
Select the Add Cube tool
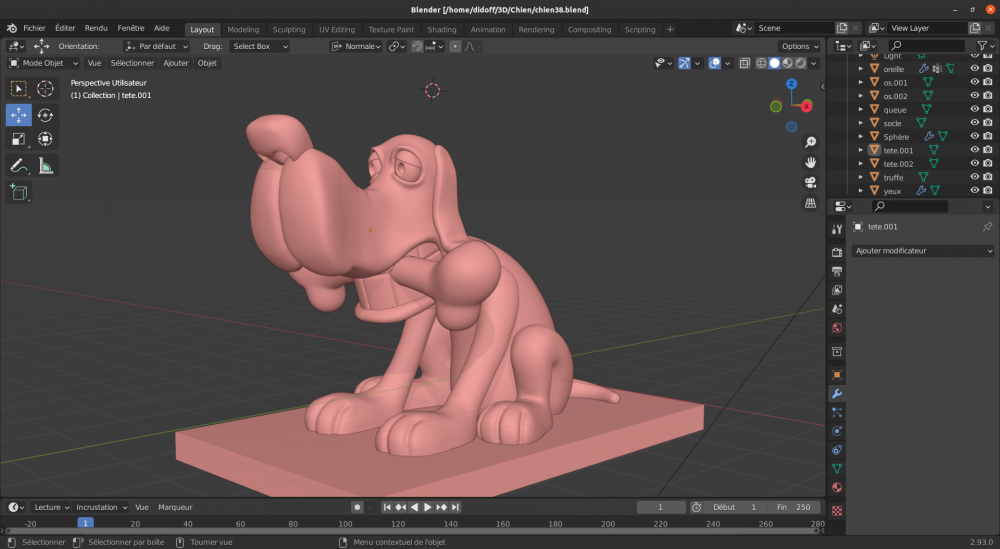[x=18, y=192]
